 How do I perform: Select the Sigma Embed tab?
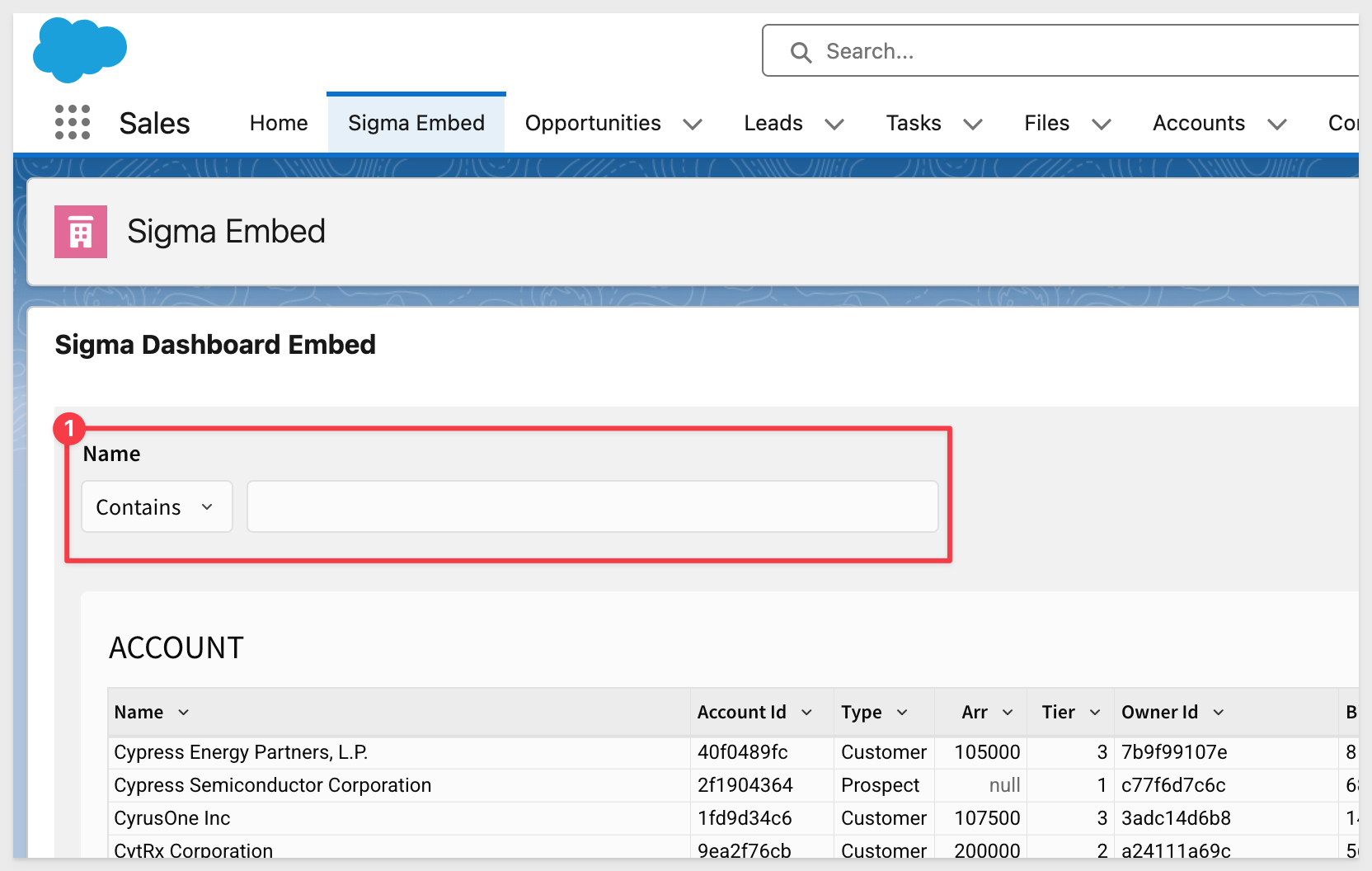(x=416, y=123)
